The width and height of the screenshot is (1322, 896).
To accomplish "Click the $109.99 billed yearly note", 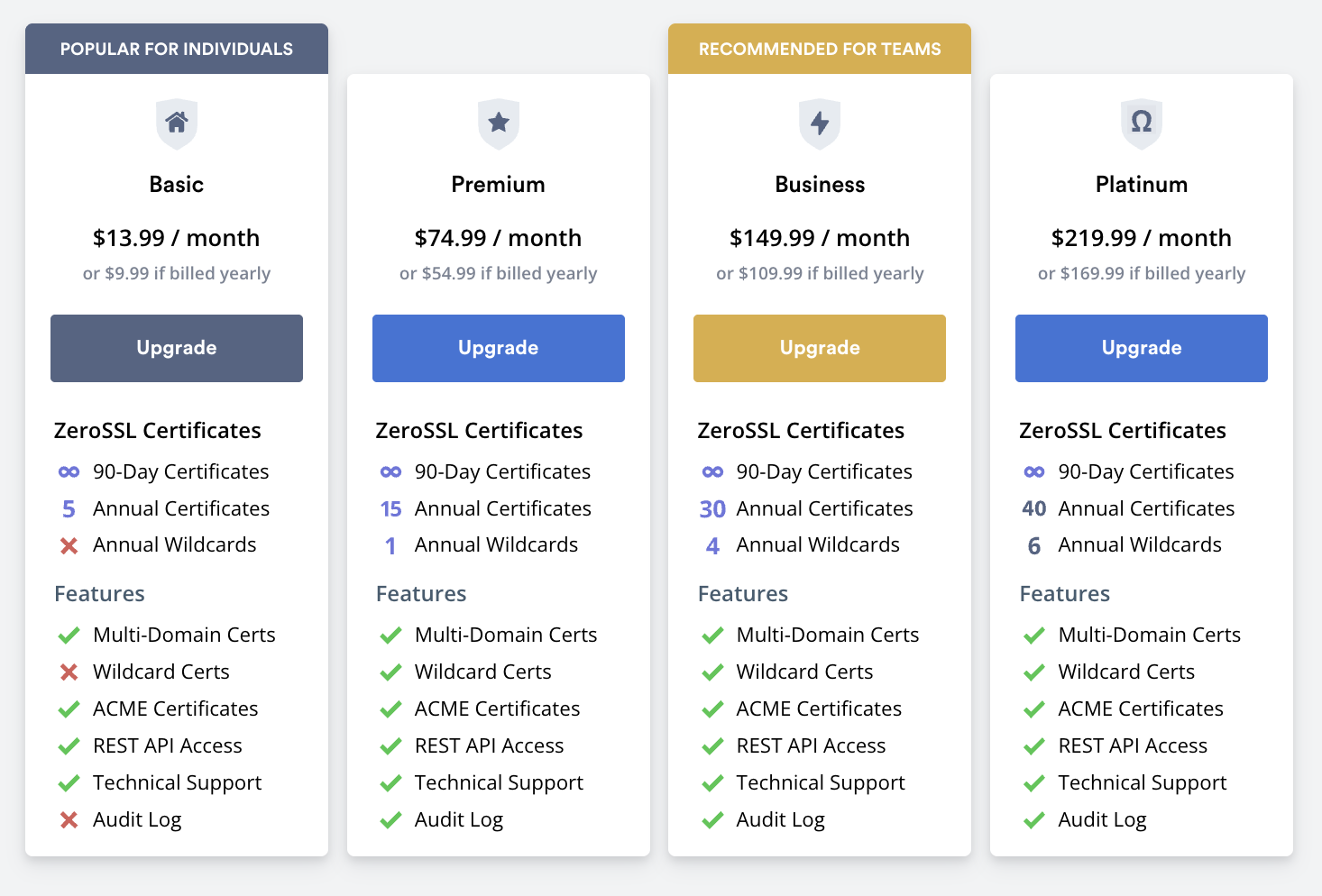I will tap(820, 273).
